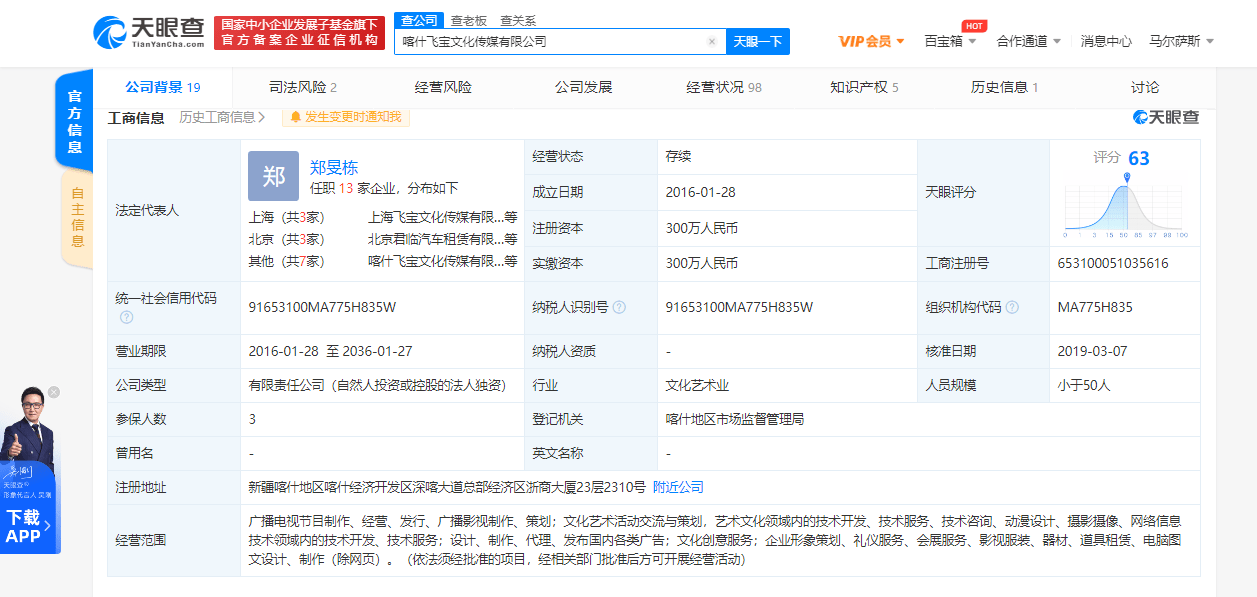Click the bell icon for change notification
This screenshot has height=597, width=1257.
[x=296, y=117]
